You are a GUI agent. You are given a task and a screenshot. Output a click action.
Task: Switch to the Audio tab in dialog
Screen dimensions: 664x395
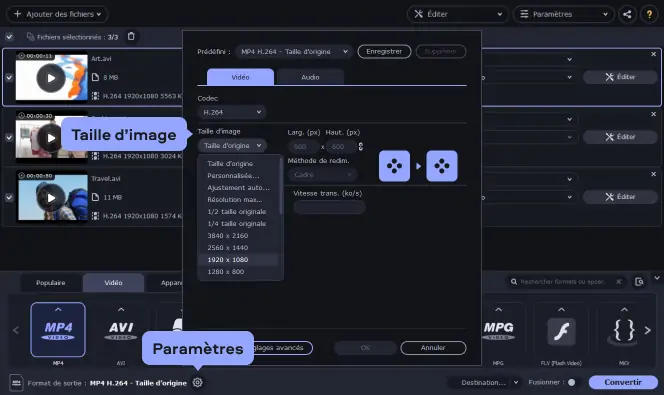tap(310, 77)
